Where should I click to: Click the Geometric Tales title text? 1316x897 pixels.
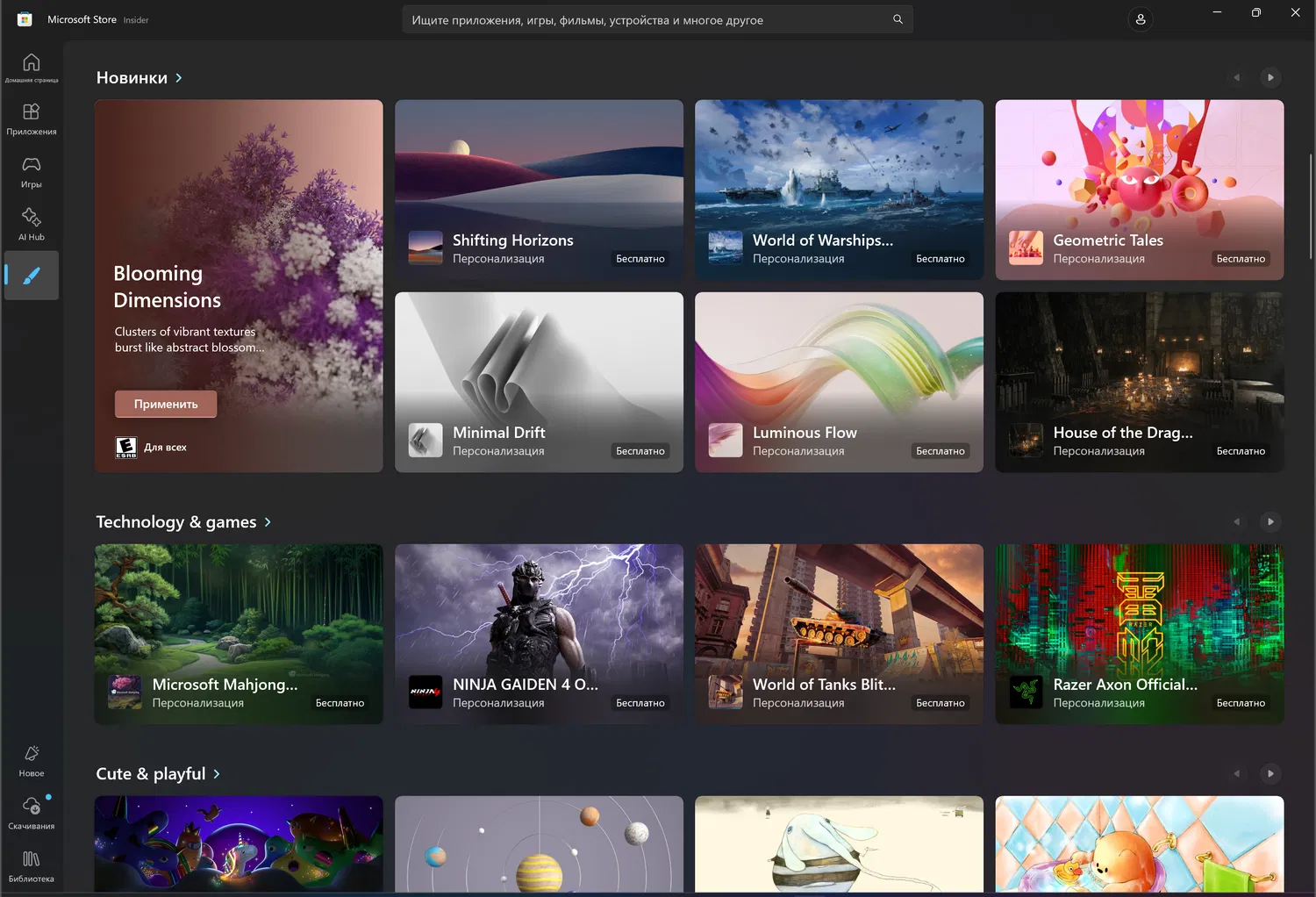tap(1108, 240)
